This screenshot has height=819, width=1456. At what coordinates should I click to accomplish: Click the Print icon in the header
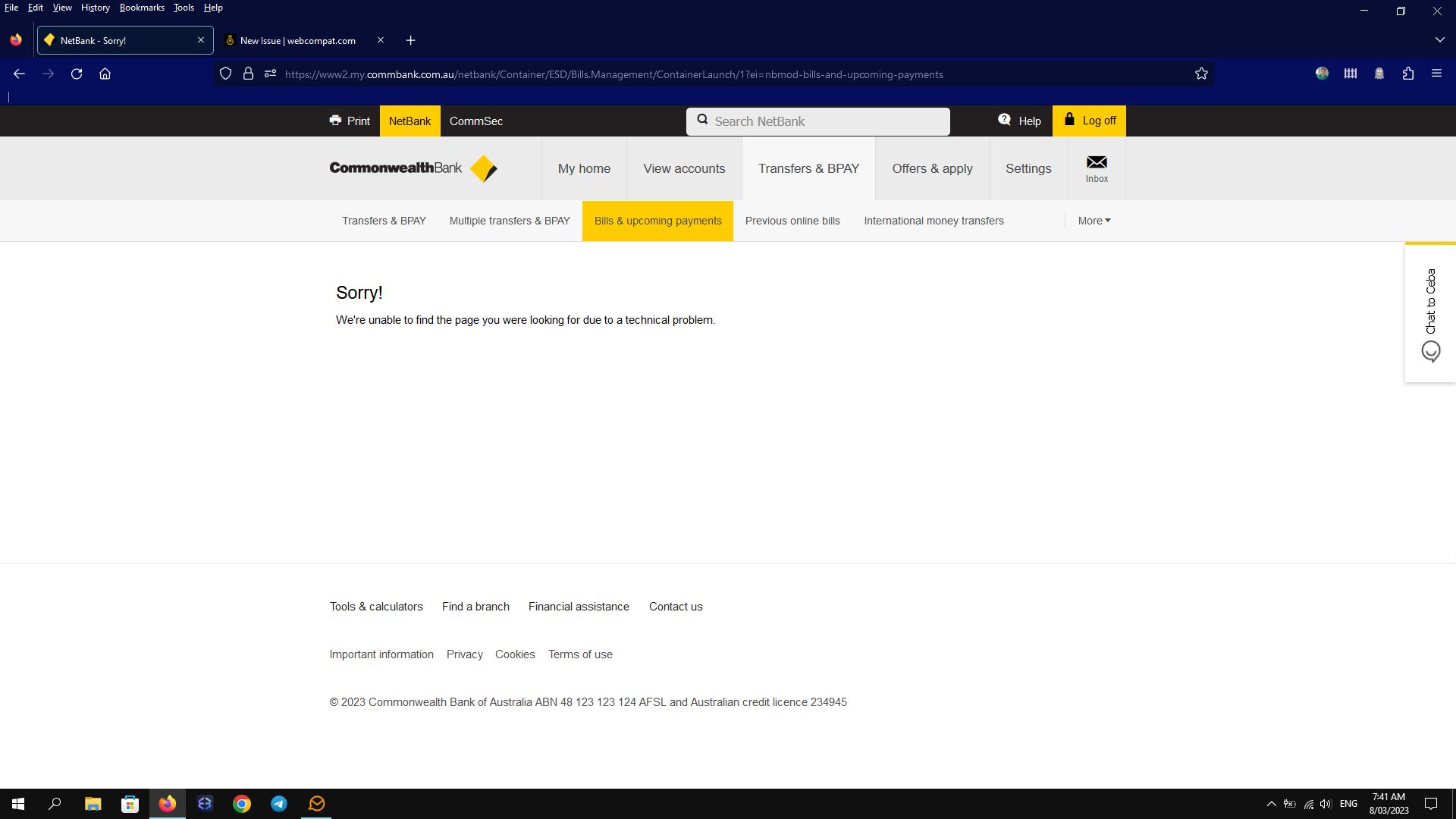coord(335,121)
